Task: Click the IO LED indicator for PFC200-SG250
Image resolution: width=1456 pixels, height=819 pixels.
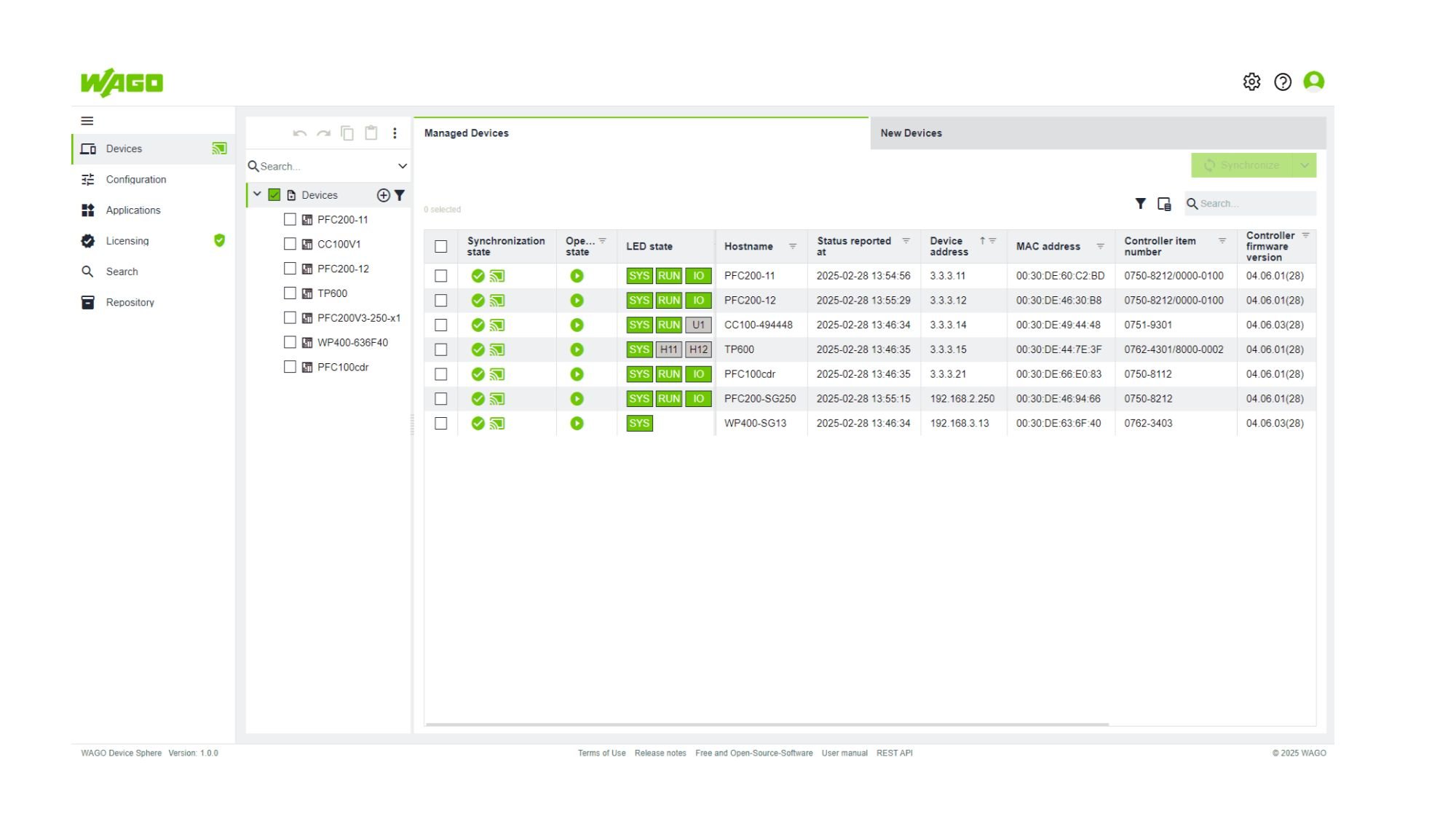Action: click(698, 399)
